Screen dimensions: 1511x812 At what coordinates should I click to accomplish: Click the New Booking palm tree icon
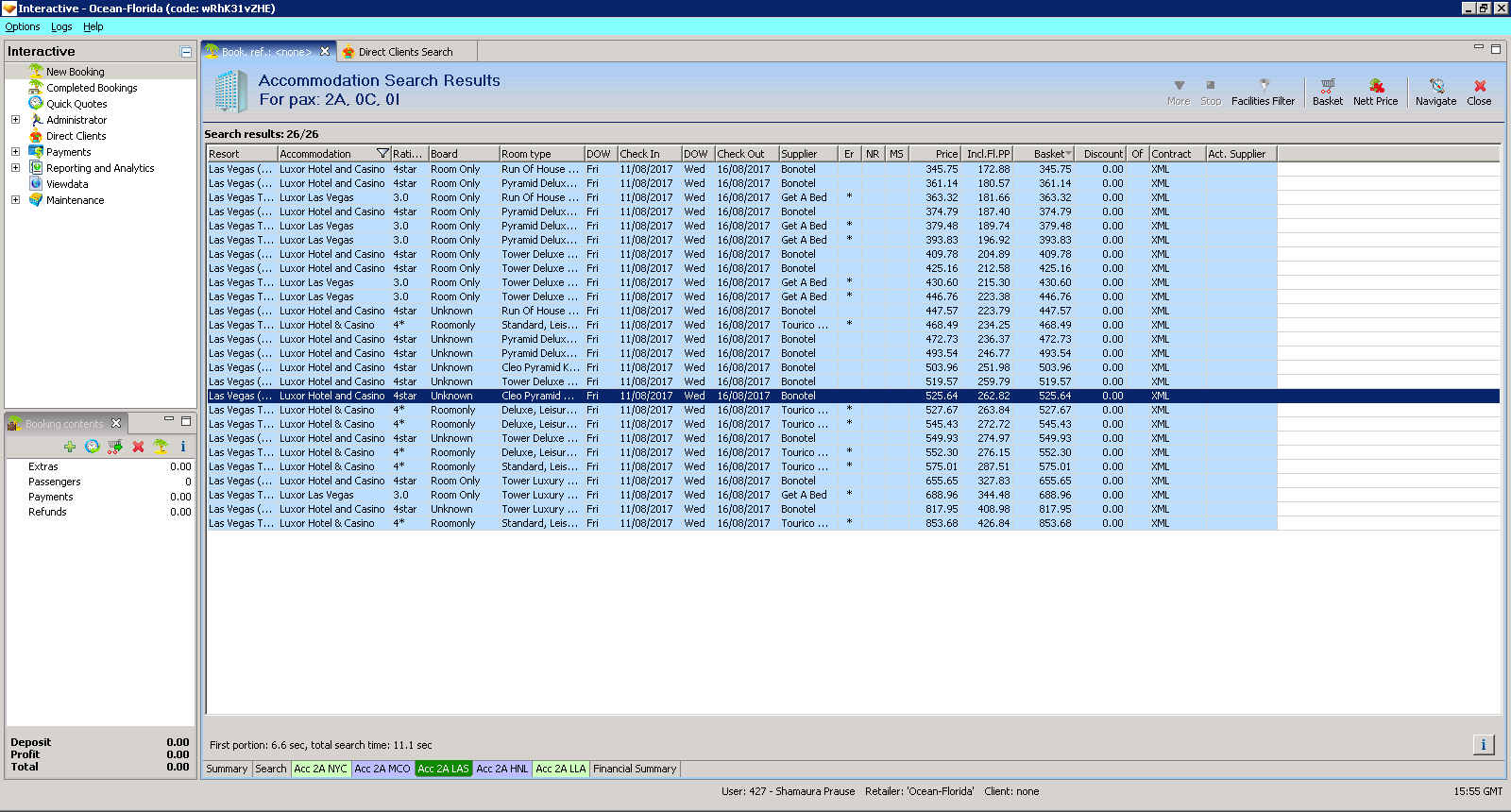coord(36,71)
